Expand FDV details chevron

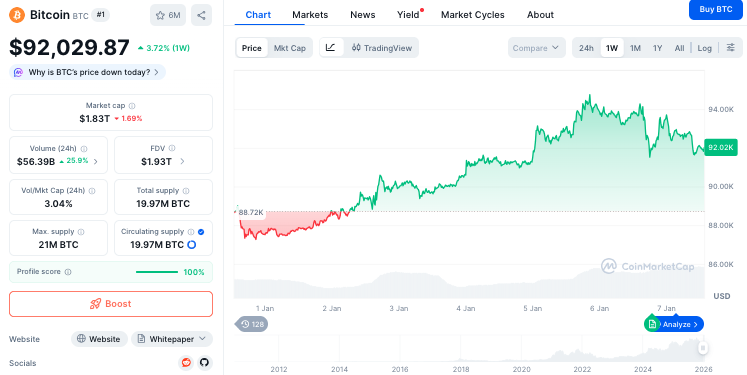coord(182,162)
